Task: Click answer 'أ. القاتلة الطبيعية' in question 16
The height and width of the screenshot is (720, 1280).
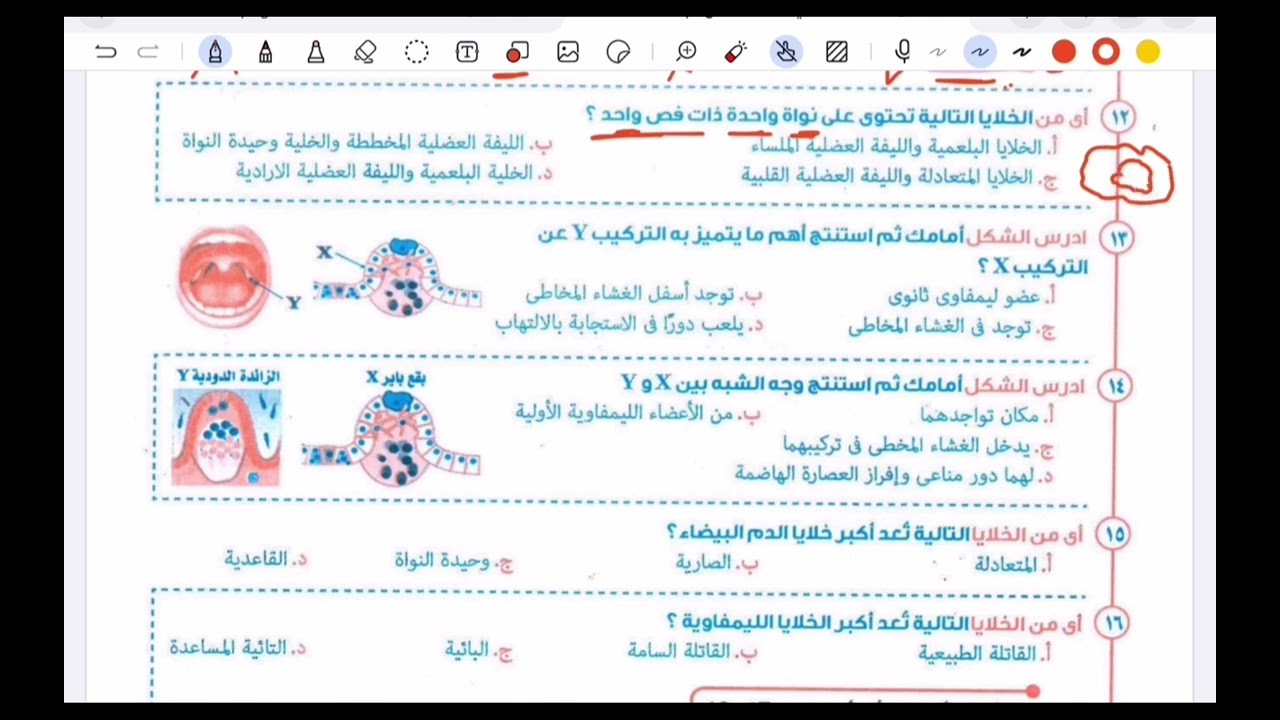Action: pos(985,653)
